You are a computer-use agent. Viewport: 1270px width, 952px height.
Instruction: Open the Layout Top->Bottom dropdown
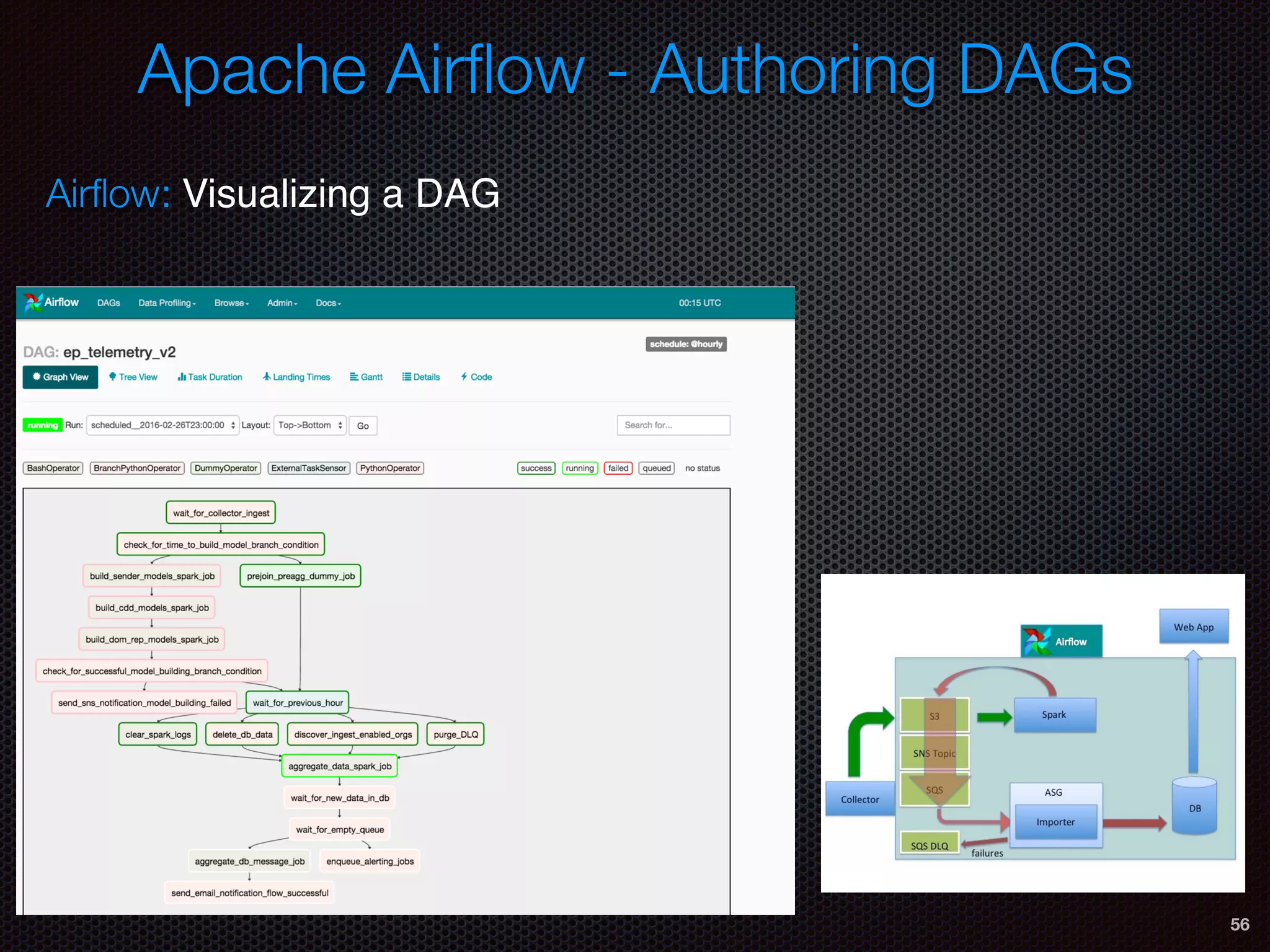(x=309, y=425)
